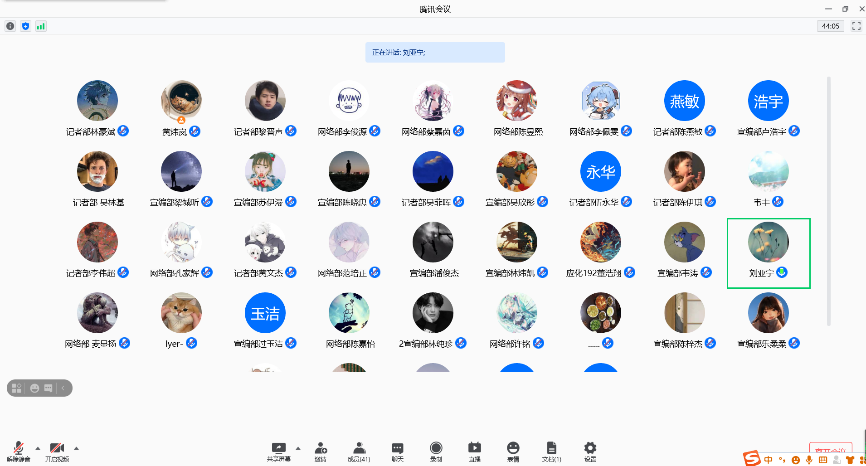
Task: Select the highlighted speaker's video tile
Action: [x=768, y=253]
